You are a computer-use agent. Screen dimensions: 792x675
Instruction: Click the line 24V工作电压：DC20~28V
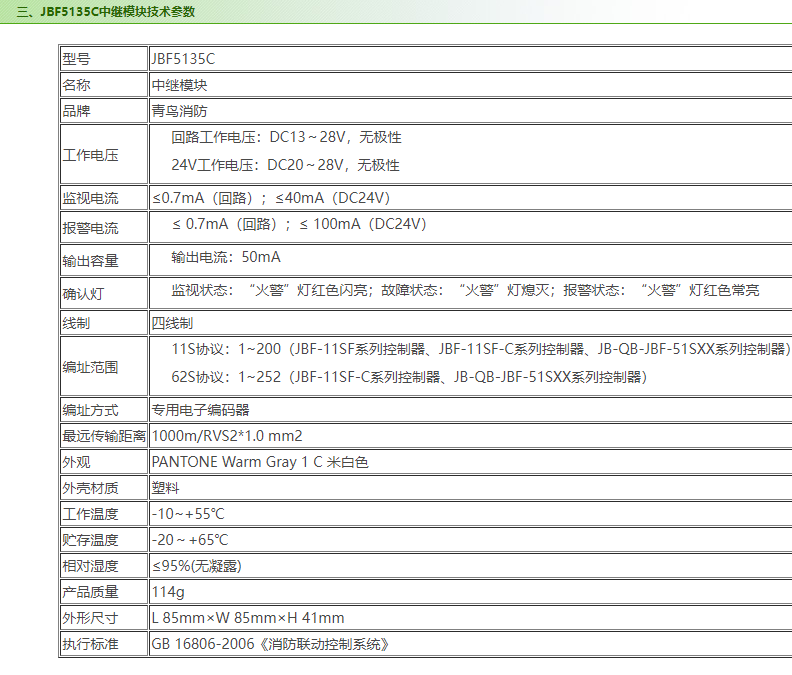click(285, 165)
